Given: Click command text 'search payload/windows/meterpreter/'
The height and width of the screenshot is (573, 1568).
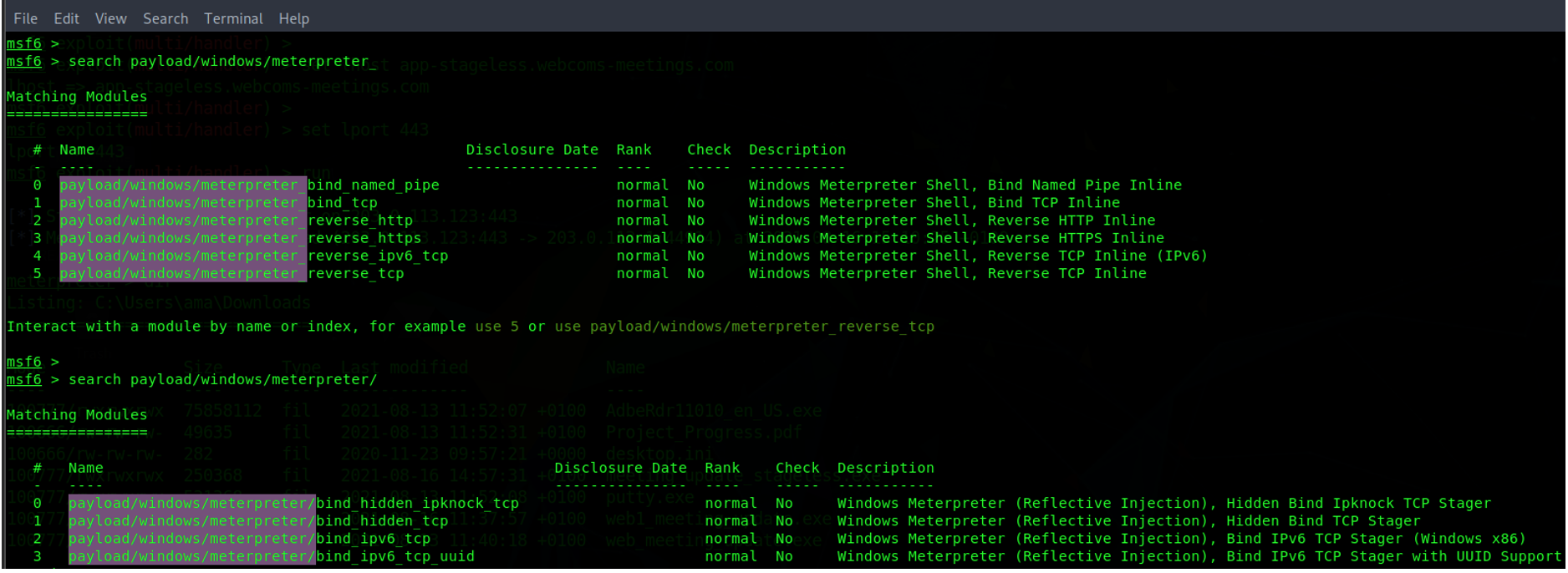Looking at the screenshot, I should point(222,380).
